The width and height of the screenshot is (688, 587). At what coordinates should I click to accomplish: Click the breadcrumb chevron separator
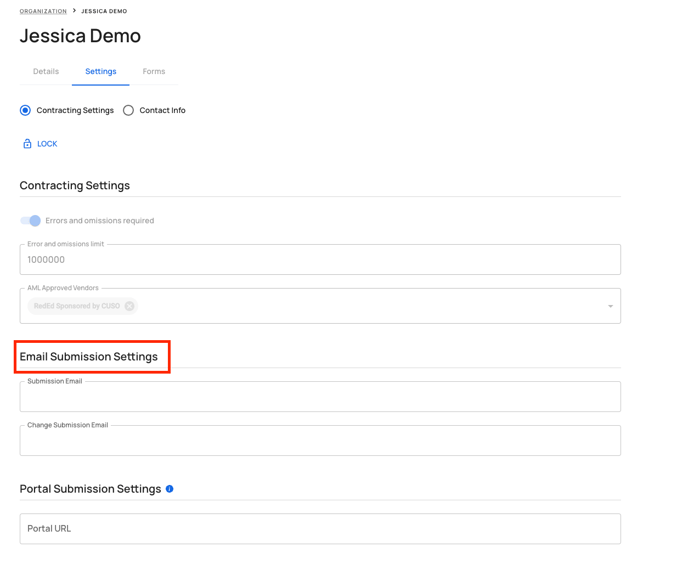pyautogui.click(x=74, y=11)
